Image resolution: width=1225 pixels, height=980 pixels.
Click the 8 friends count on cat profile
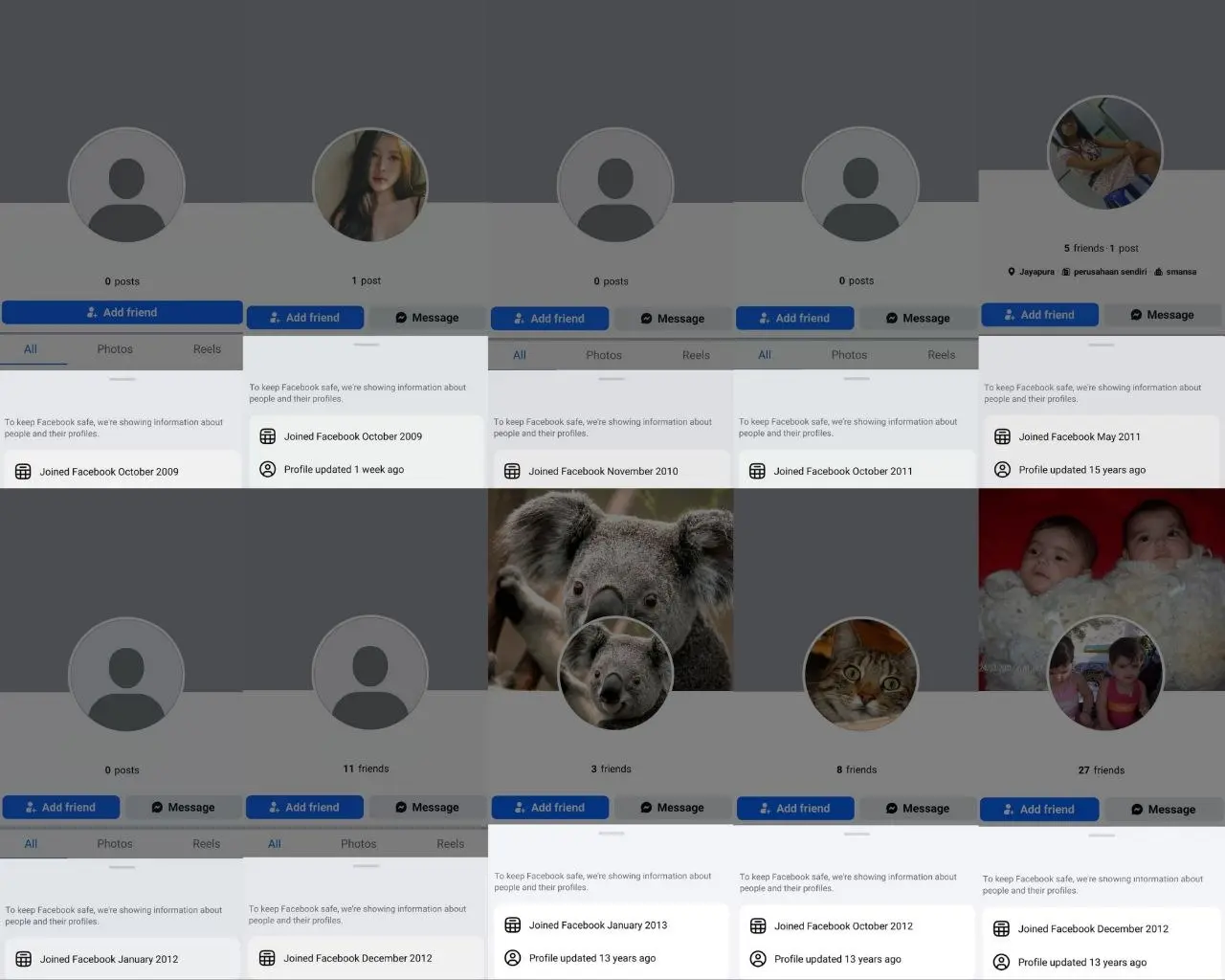point(857,769)
